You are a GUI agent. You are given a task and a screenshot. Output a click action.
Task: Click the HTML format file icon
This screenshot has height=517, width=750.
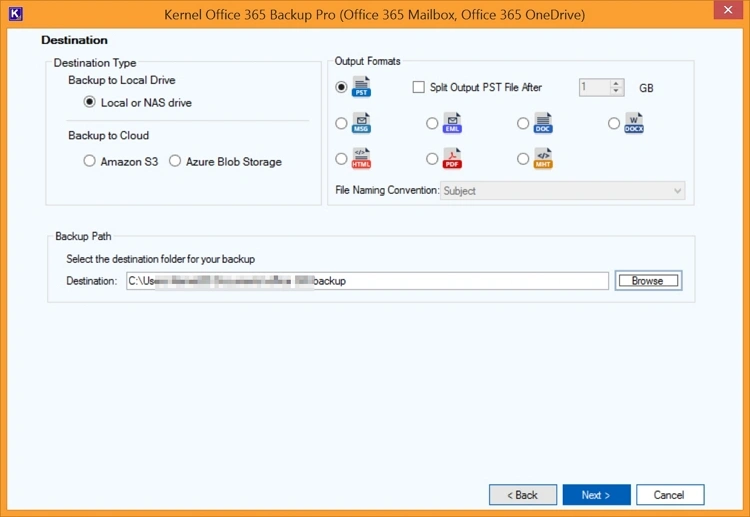tap(361, 158)
